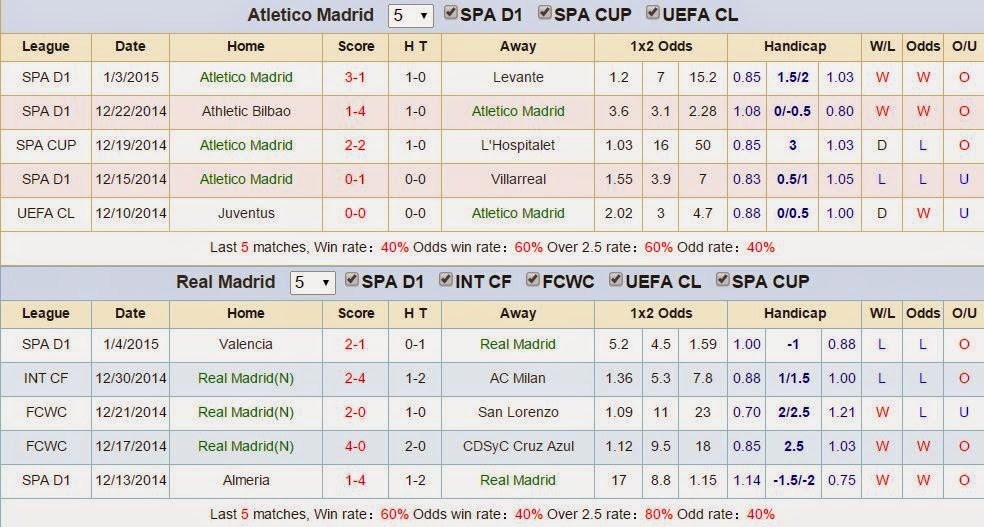Open Juventus team link
This screenshot has height=527, width=984.
pos(245,213)
